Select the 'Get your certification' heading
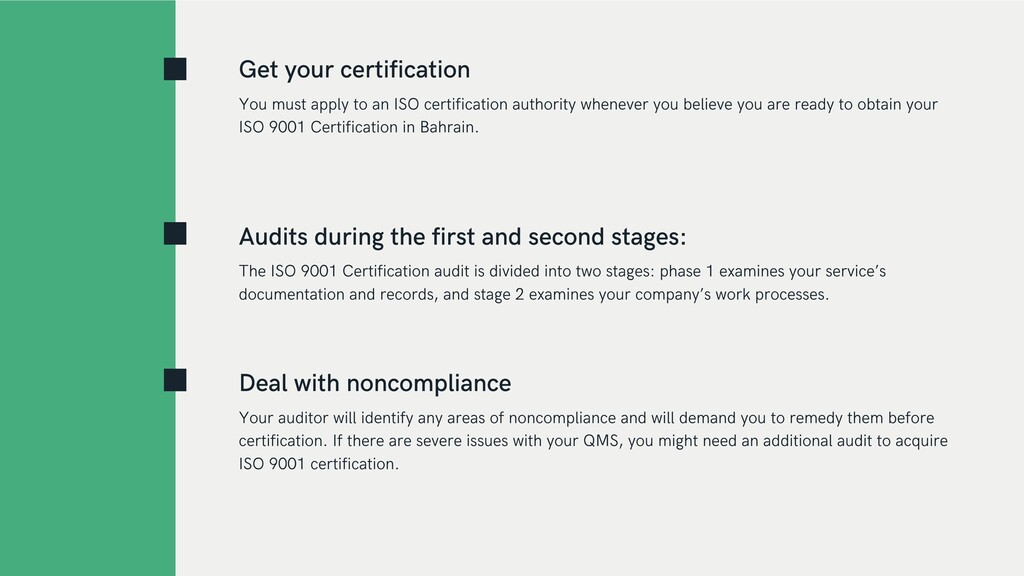 354,70
